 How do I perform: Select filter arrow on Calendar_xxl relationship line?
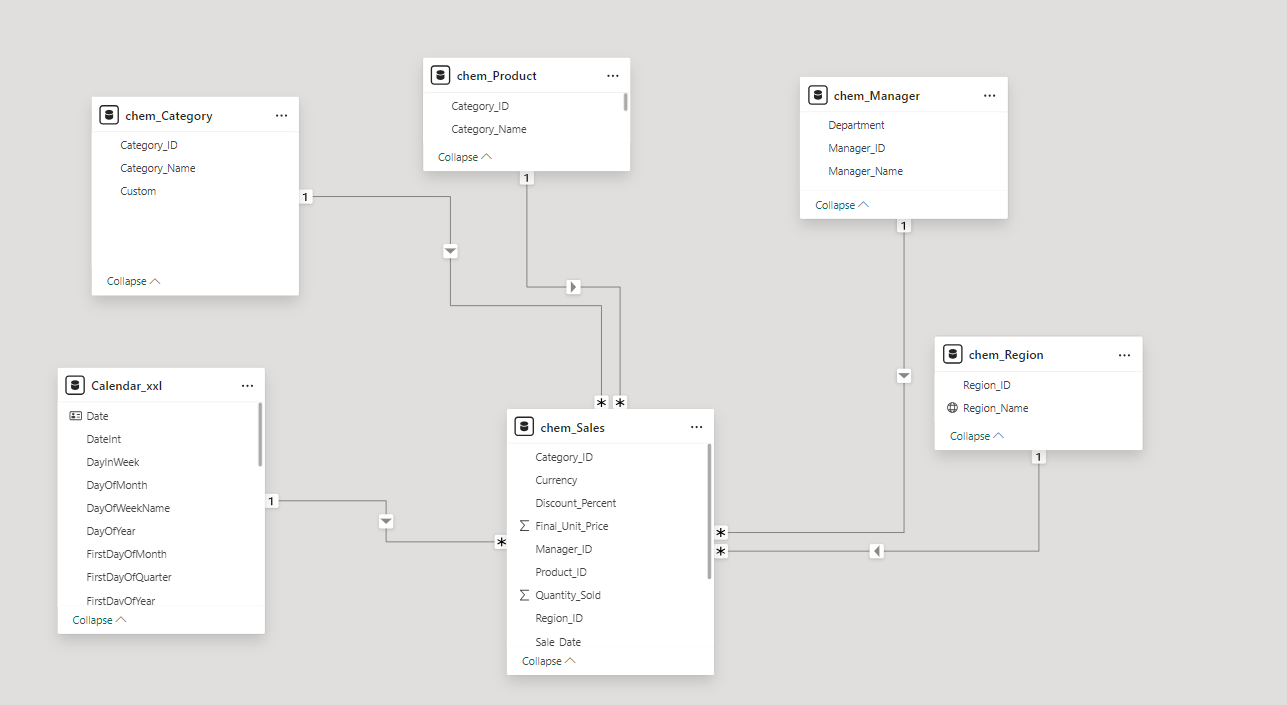386,521
